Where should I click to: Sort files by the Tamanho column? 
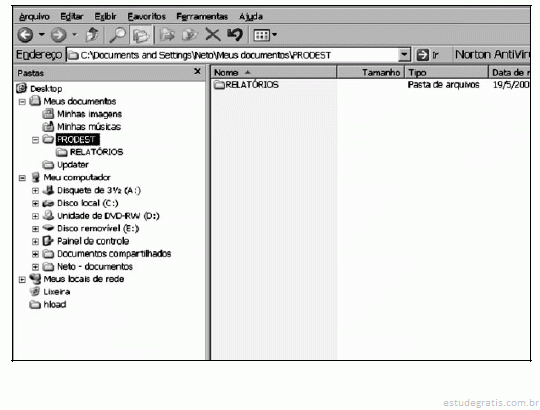370,72
